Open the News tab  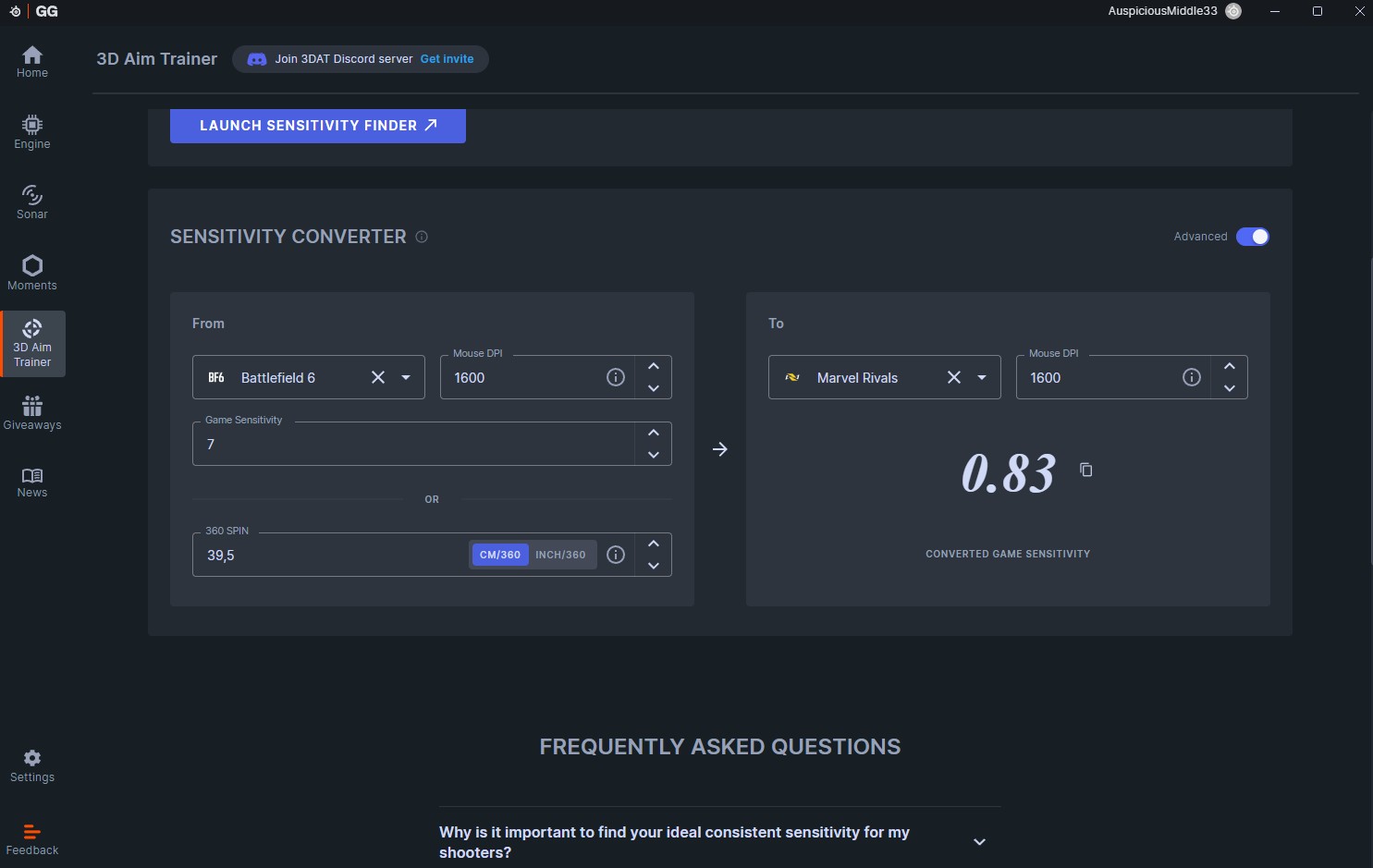[x=32, y=482]
